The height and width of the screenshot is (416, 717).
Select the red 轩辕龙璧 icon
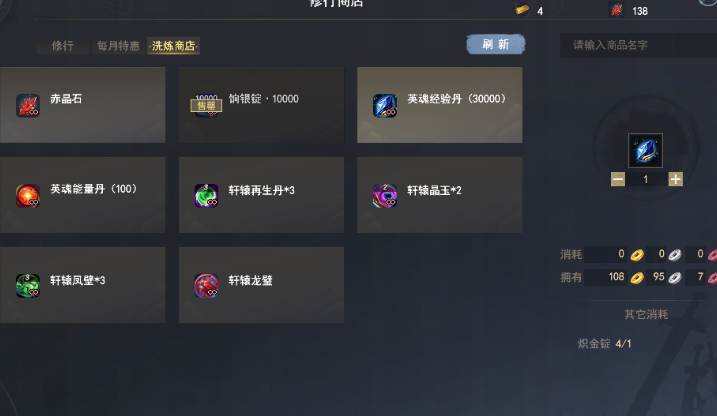click(206, 286)
